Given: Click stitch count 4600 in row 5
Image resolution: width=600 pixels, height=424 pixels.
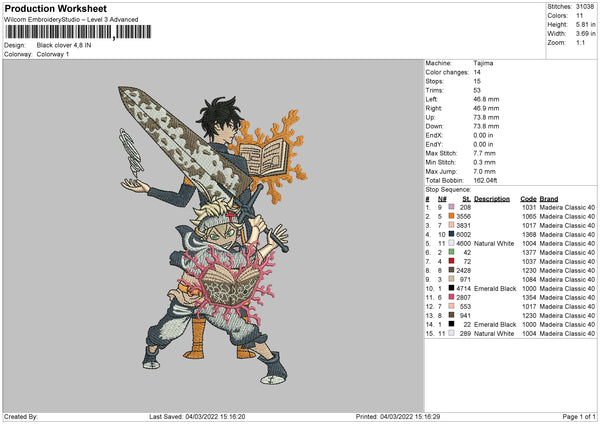Looking at the screenshot, I should coord(463,243).
